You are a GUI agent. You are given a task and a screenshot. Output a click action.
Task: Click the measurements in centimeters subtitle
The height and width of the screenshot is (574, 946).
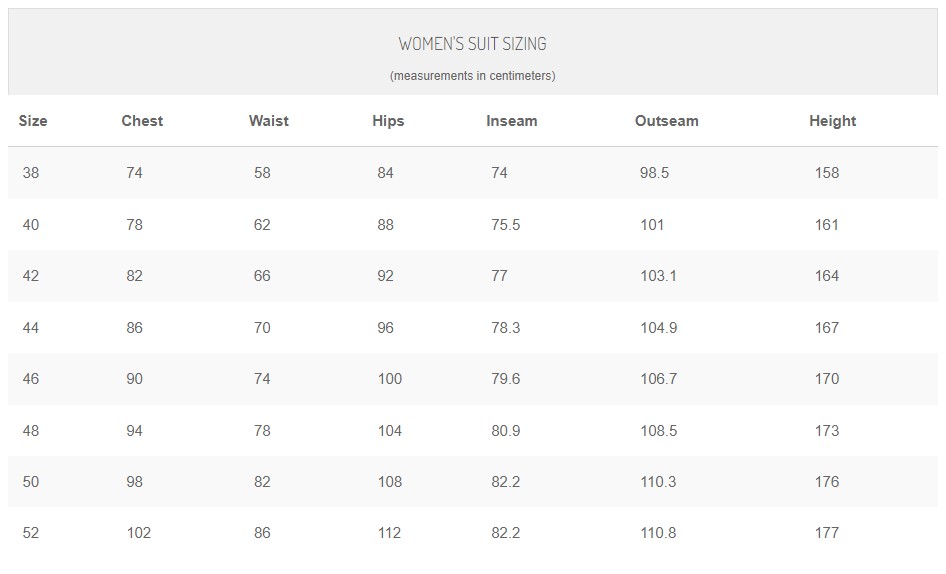click(x=472, y=76)
